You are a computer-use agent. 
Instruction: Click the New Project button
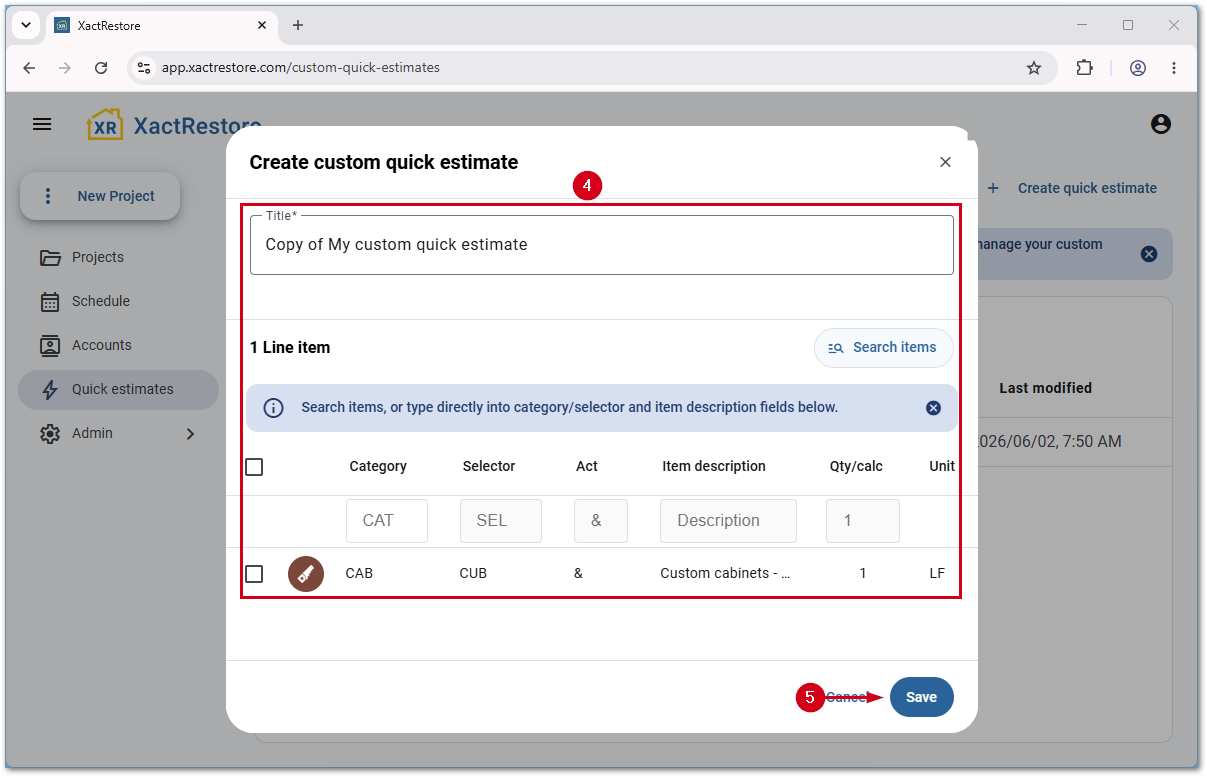[x=100, y=196]
